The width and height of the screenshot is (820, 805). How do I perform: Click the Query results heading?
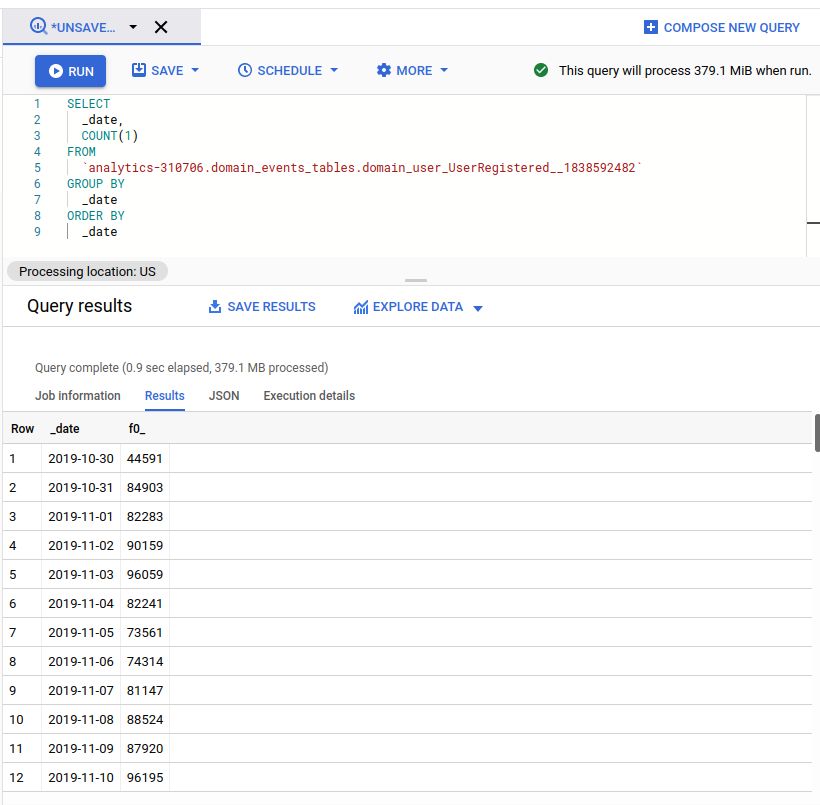point(79,306)
